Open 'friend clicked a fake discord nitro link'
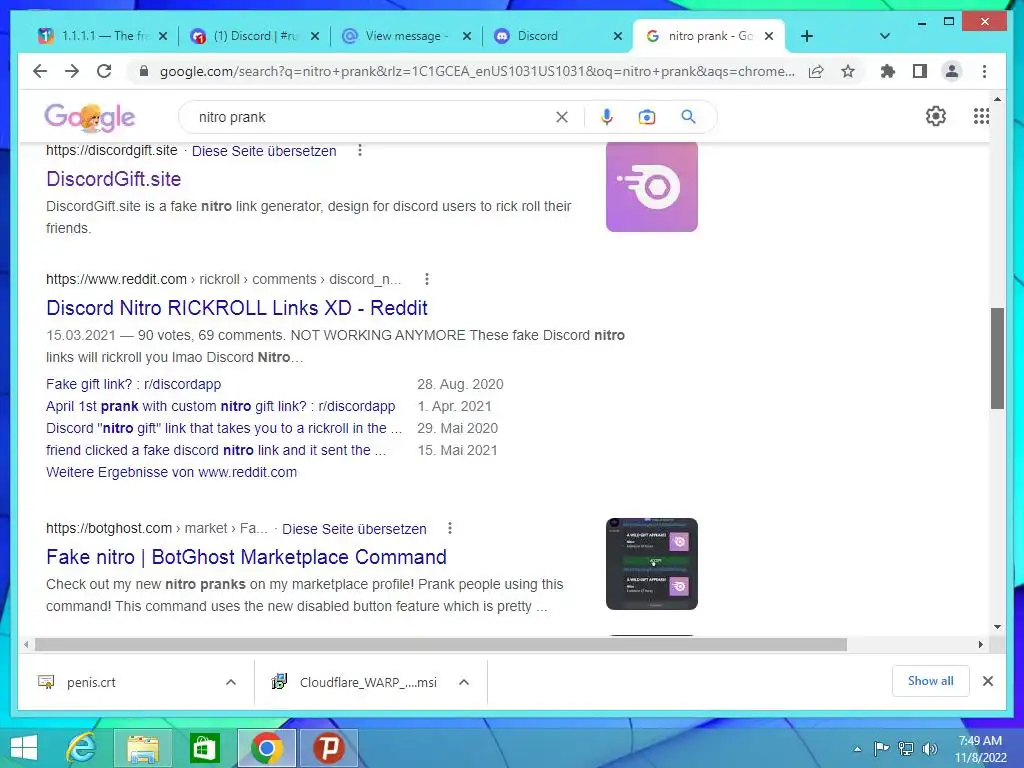1024x768 pixels. click(x=216, y=450)
